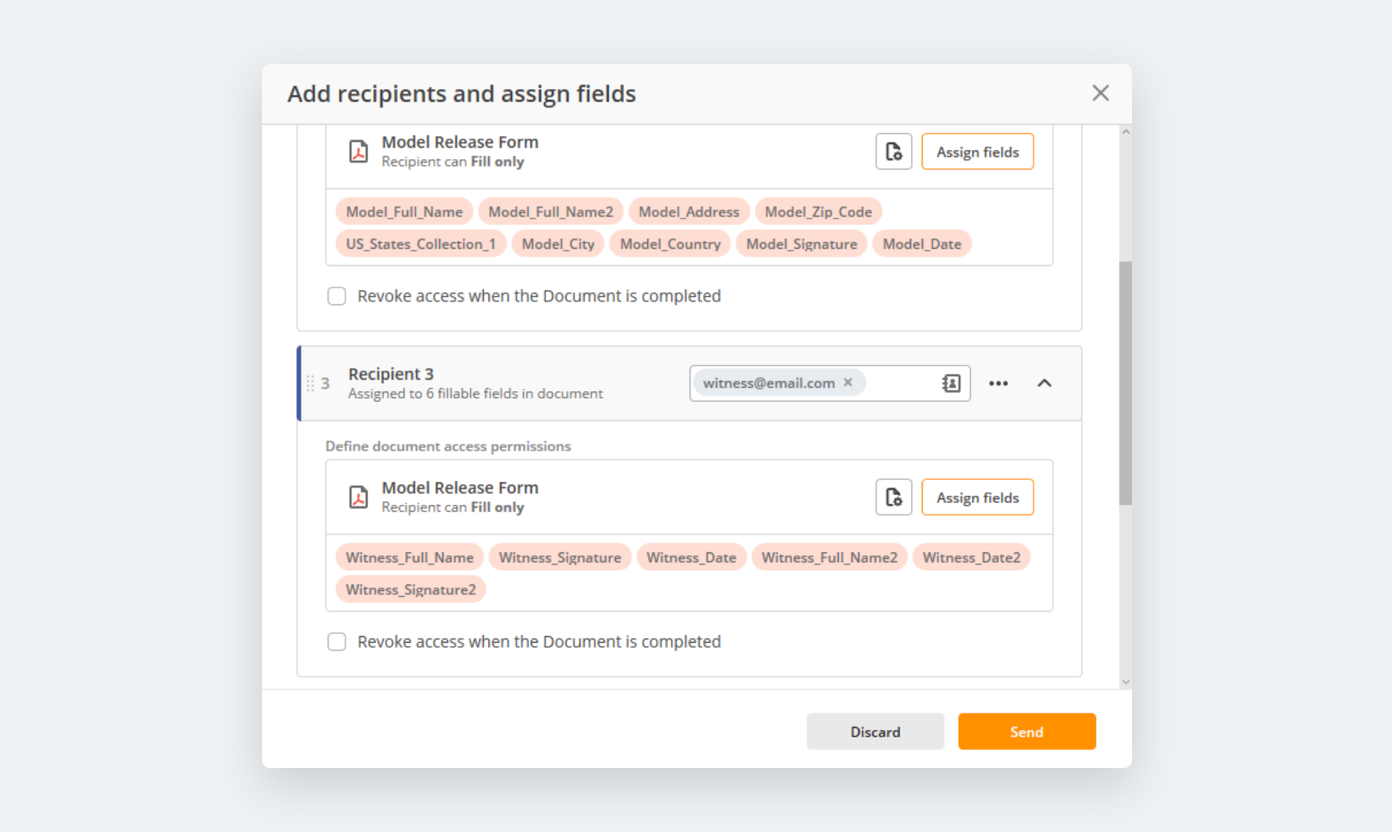Click the document settings icon in the upper Model Release Form
Image resolution: width=1392 pixels, height=832 pixels.
tap(893, 152)
